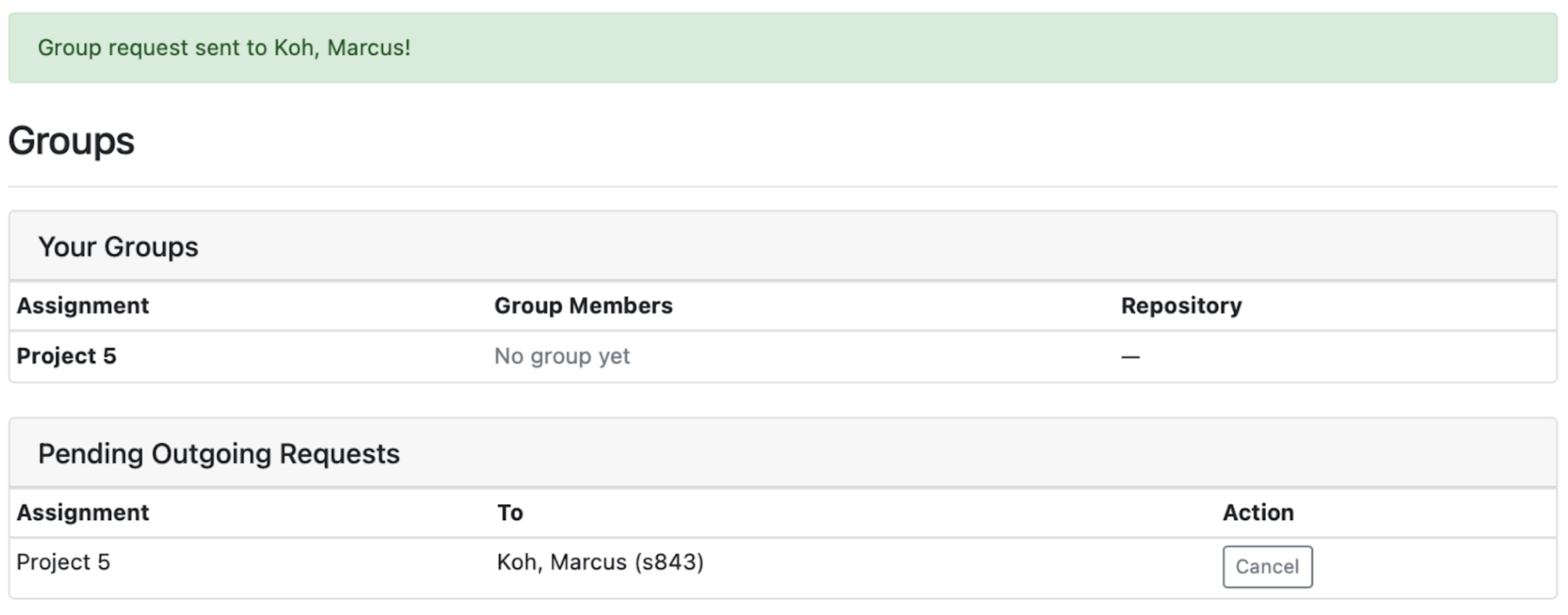Click the Group Members column header
The width and height of the screenshot is (1568, 615).
583,306
